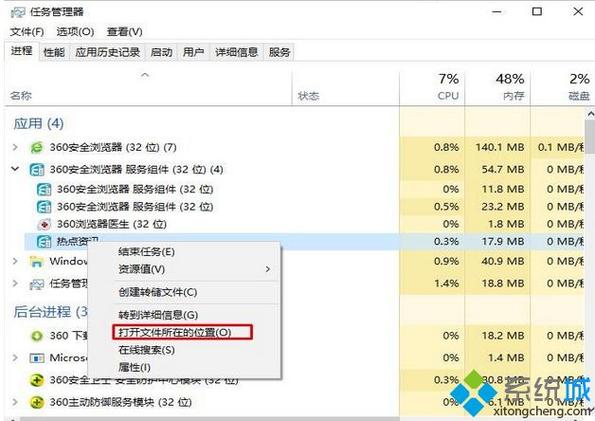Click the vertical scrollbar up arrow
Screen dimensions: 595x421
click(x=590, y=114)
